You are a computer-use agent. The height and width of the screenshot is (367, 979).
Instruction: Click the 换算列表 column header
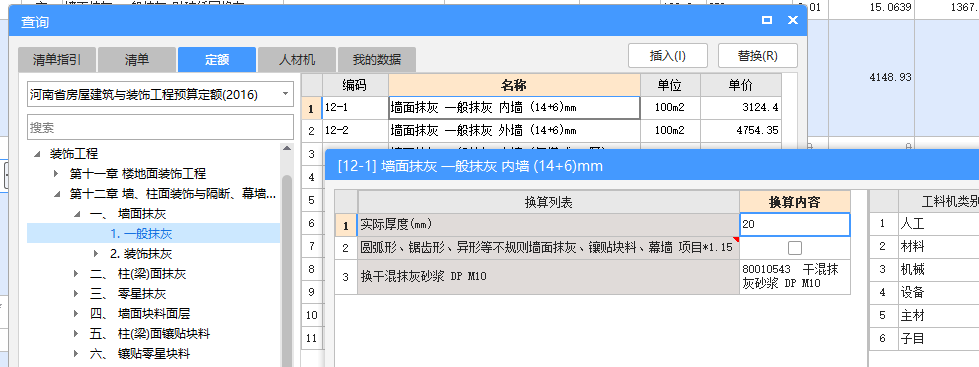[548, 202]
